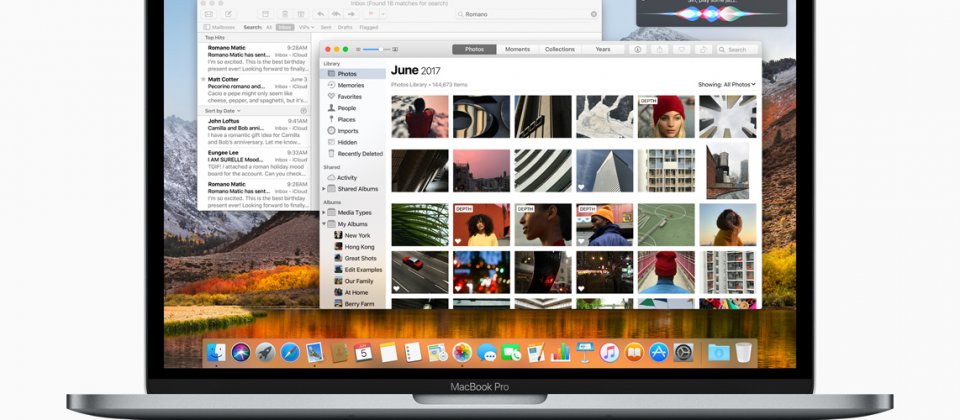Open Great Shots album
The image size is (960, 420).
(x=355, y=258)
